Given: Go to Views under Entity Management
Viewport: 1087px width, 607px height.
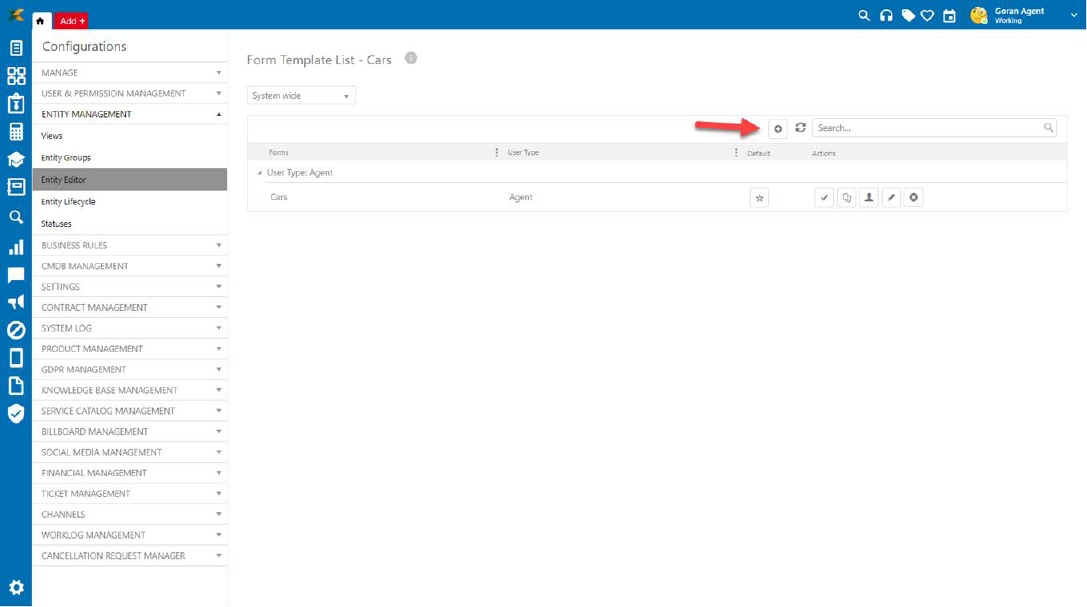Looking at the screenshot, I should coord(52,136).
